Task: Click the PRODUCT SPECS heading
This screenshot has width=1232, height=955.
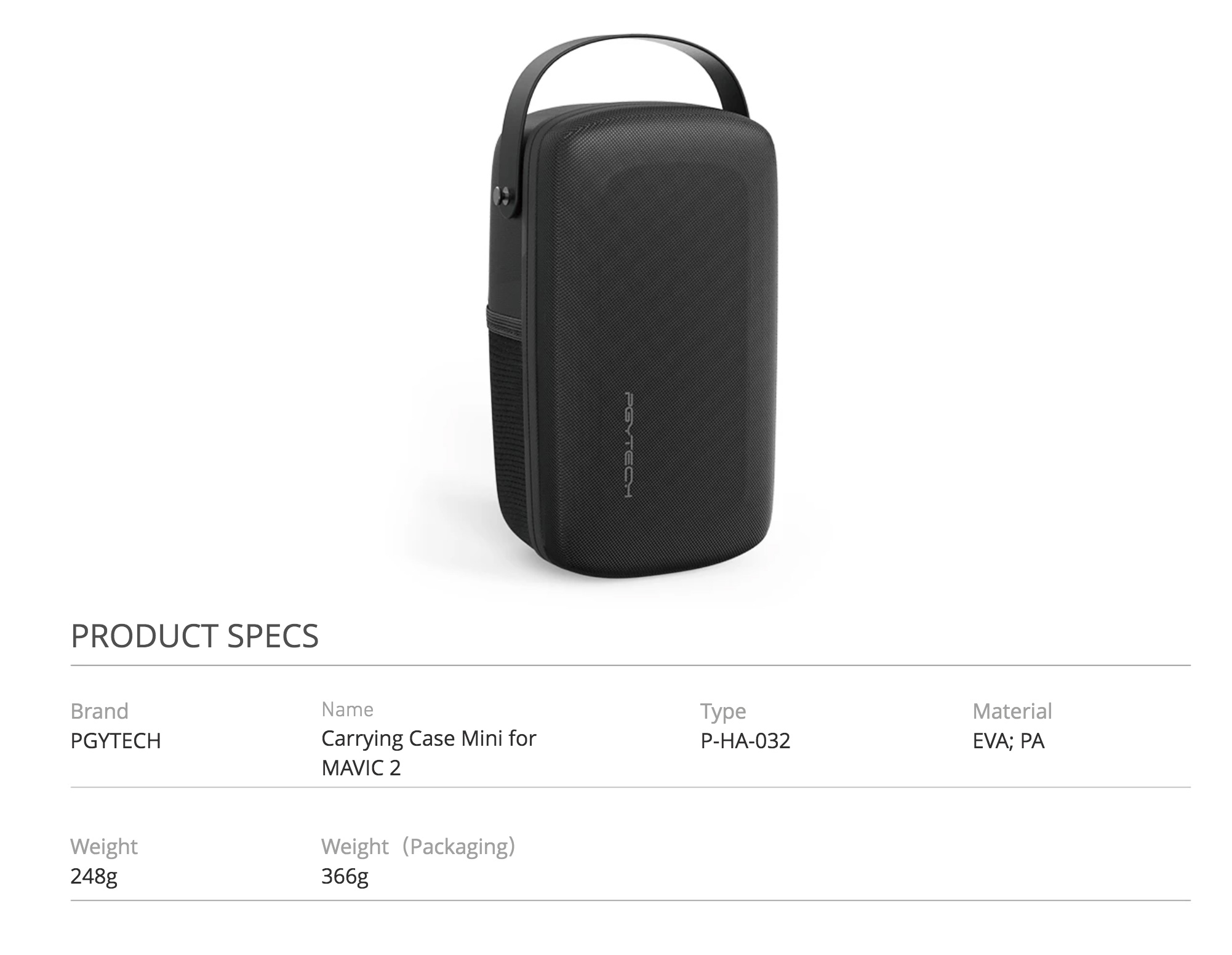Action: click(x=194, y=636)
